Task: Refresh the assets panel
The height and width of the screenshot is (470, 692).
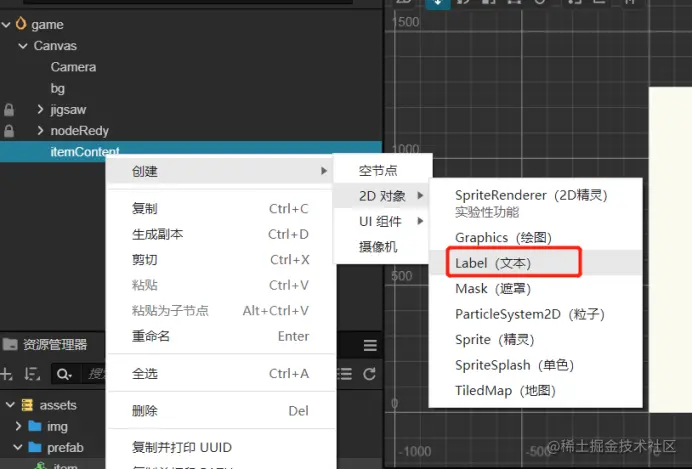Action: (369, 374)
